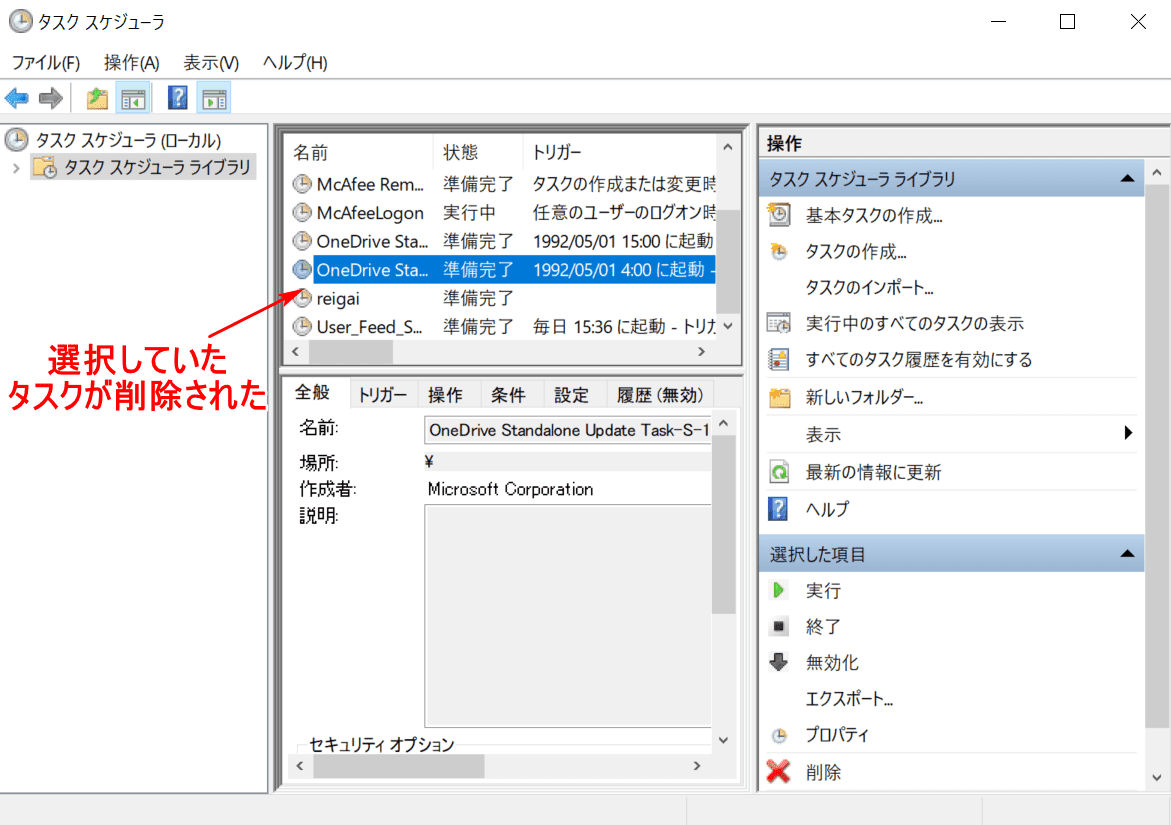Sort task list by トリガー column header
This screenshot has width=1171, height=825.
click(620, 152)
